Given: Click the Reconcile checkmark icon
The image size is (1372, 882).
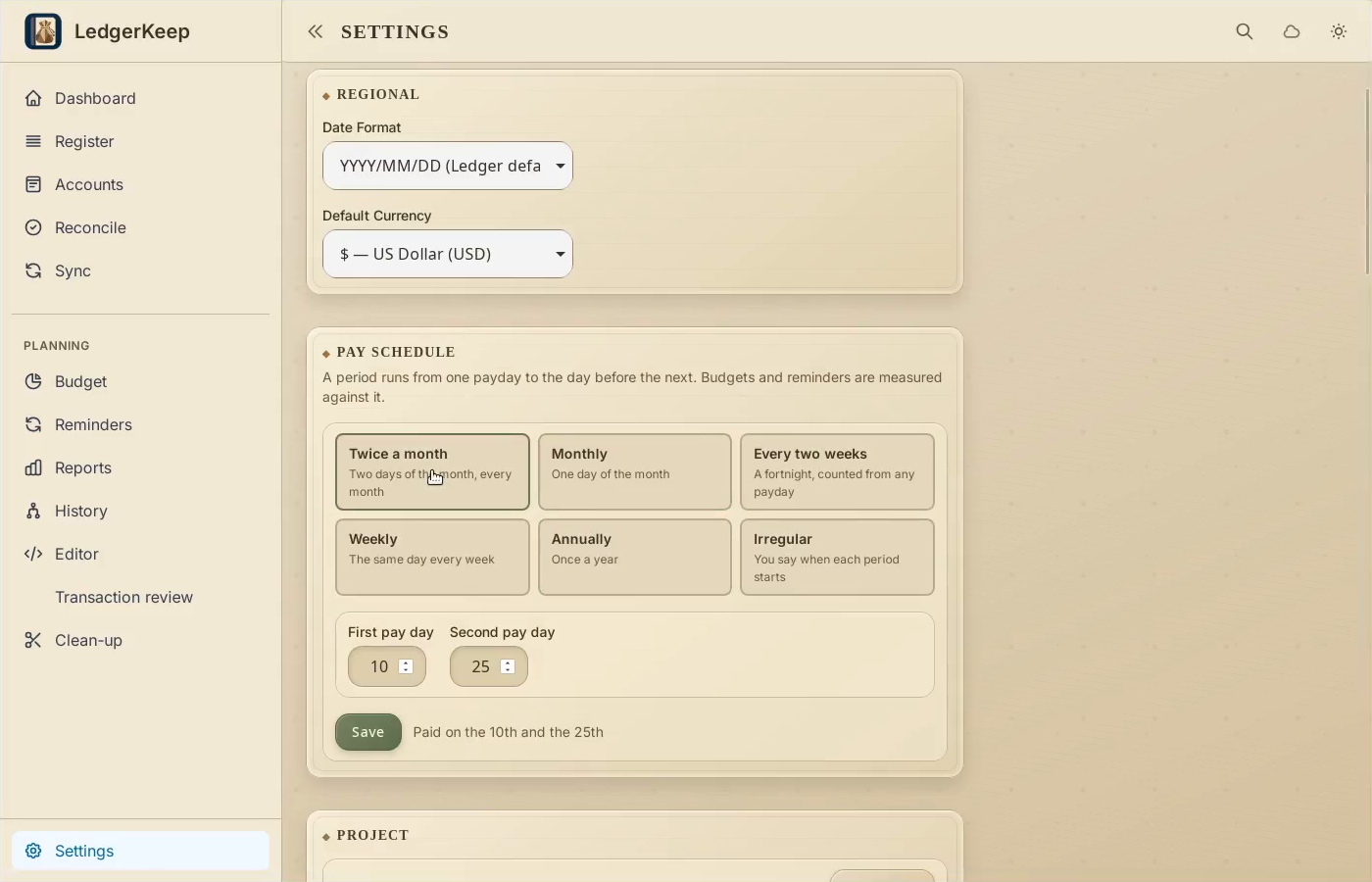Looking at the screenshot, I should coord(33,227).
